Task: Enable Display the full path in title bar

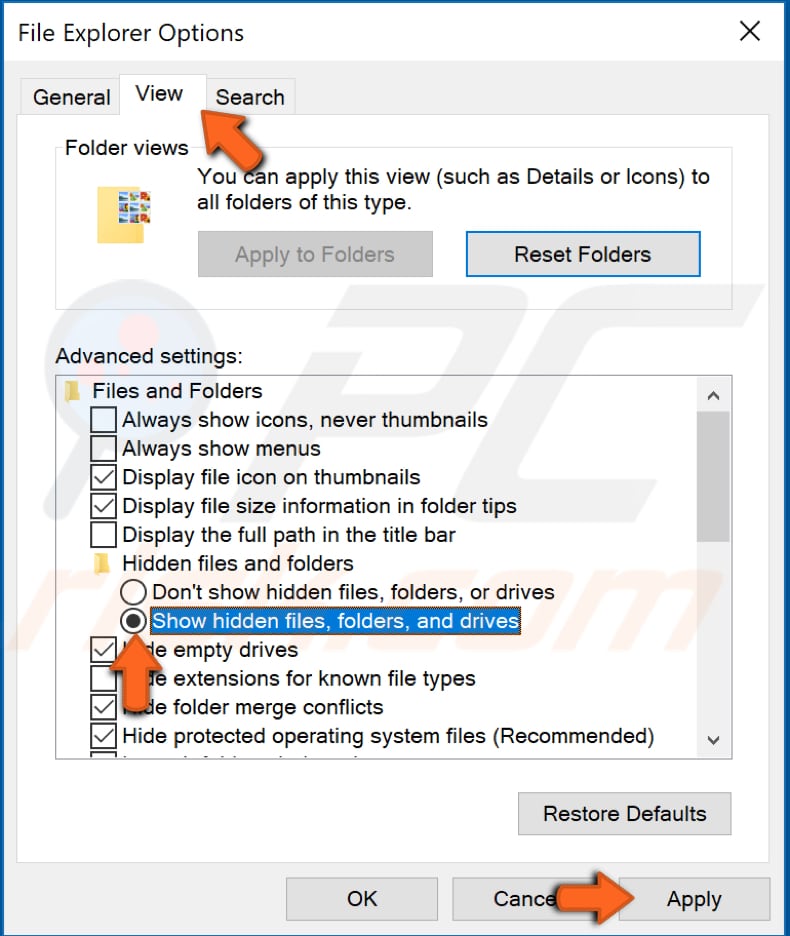Action: point(103,534)
